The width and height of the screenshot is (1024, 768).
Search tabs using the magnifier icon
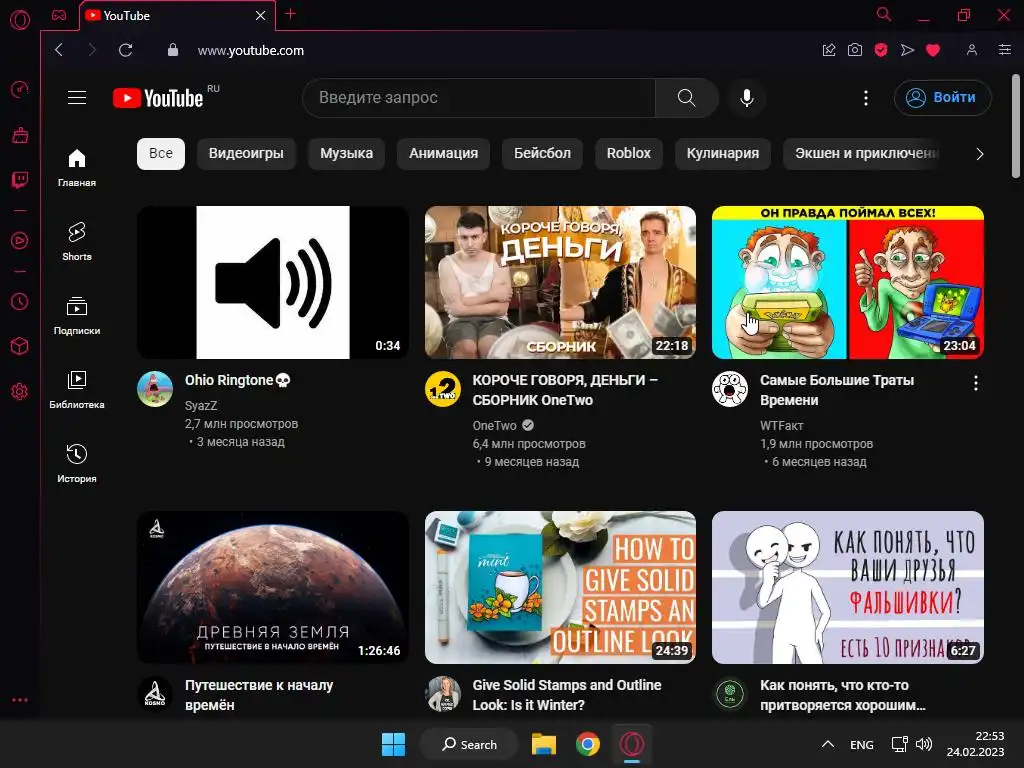coord(884,14)
